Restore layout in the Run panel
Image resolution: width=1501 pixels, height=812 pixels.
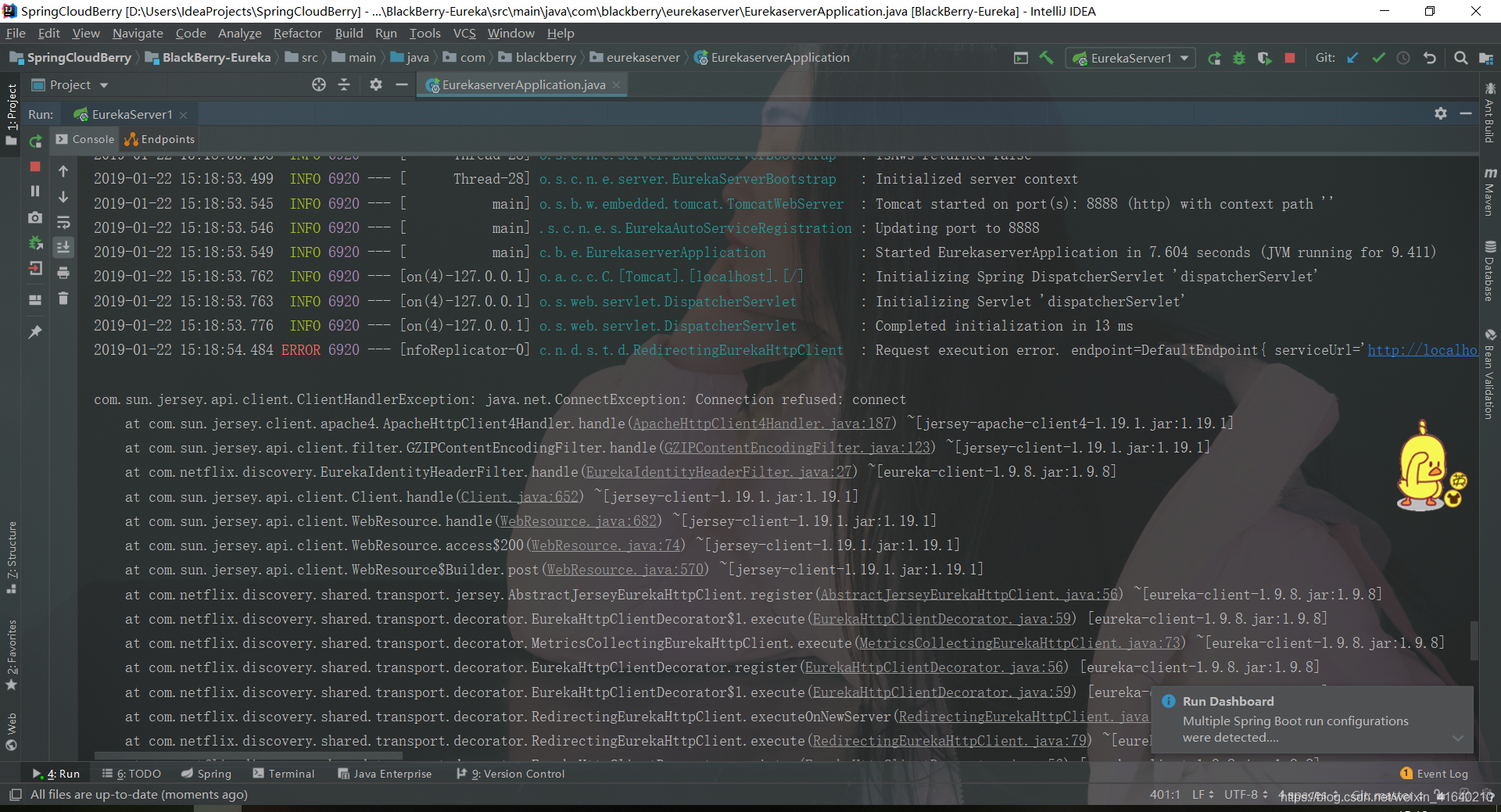35,299
